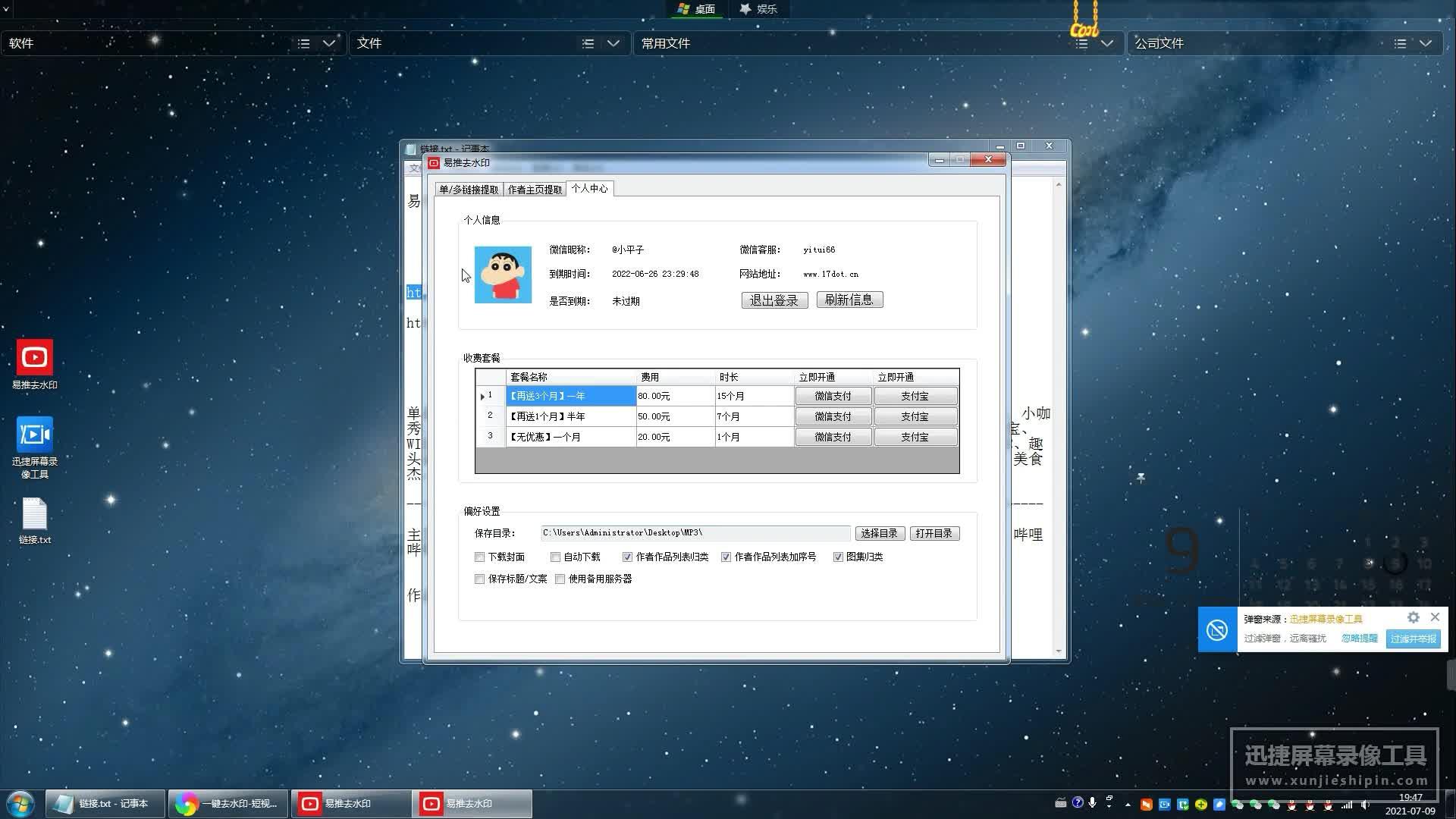Enable 保存标题/文案 checkbox
1456x819 pixels.
(479, 579)
